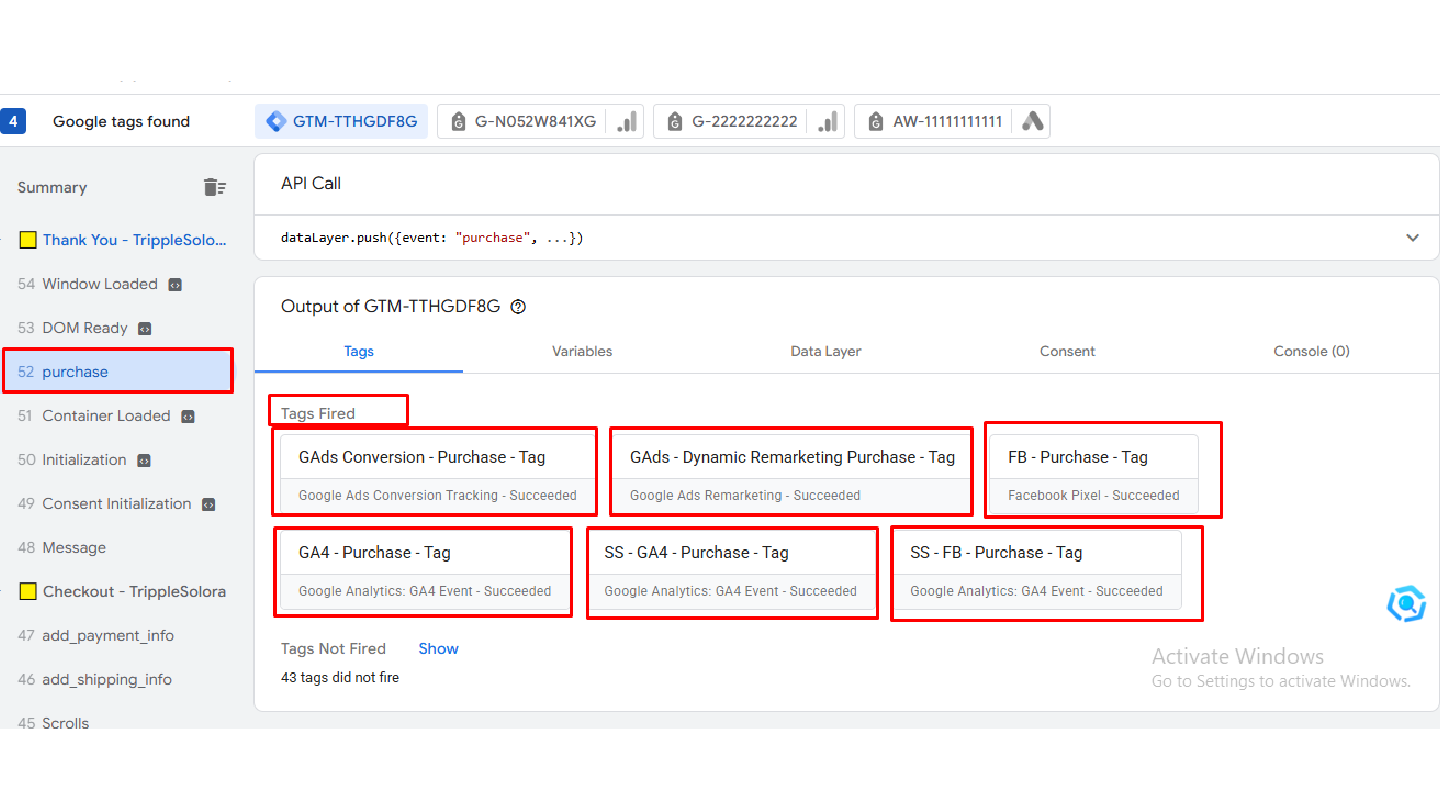This screenshot has width=1440, height=810.
Task: Show the tags not fired list
Action: (438, 649)
